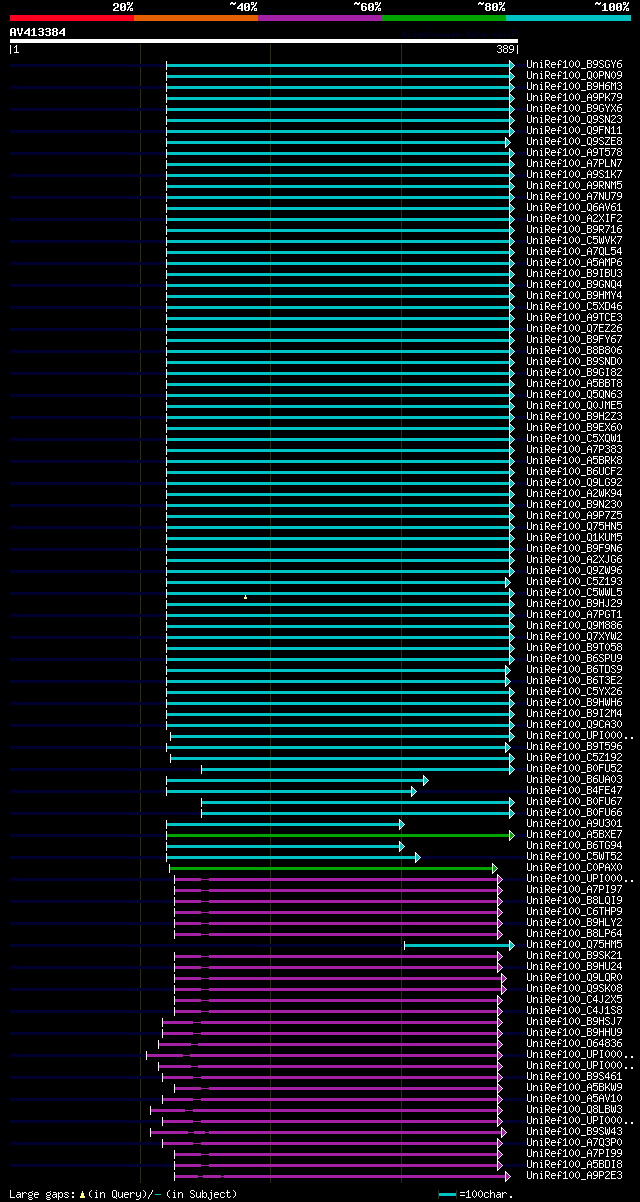This screenshot has height=1202, width=640.
Task: Select the UniRef100_B9N230 label
Action: pos(574,504)
